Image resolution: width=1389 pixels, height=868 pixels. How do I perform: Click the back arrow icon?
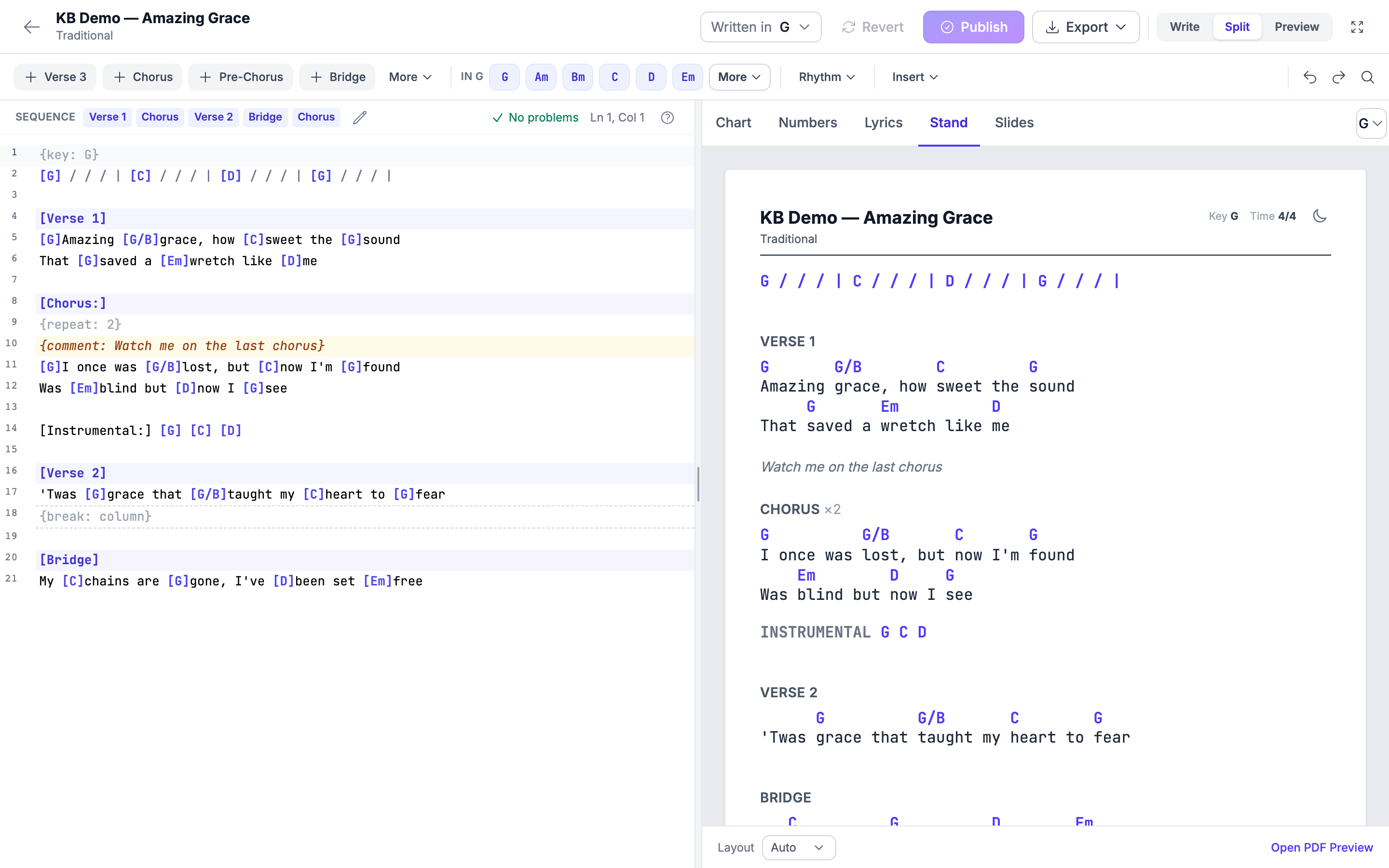pos(31,27)
